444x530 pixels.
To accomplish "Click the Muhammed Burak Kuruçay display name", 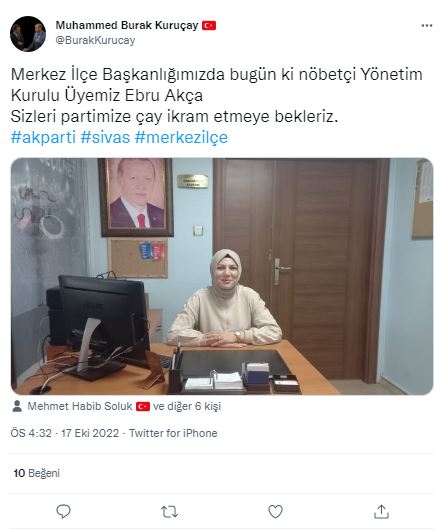I will (127, 25).
